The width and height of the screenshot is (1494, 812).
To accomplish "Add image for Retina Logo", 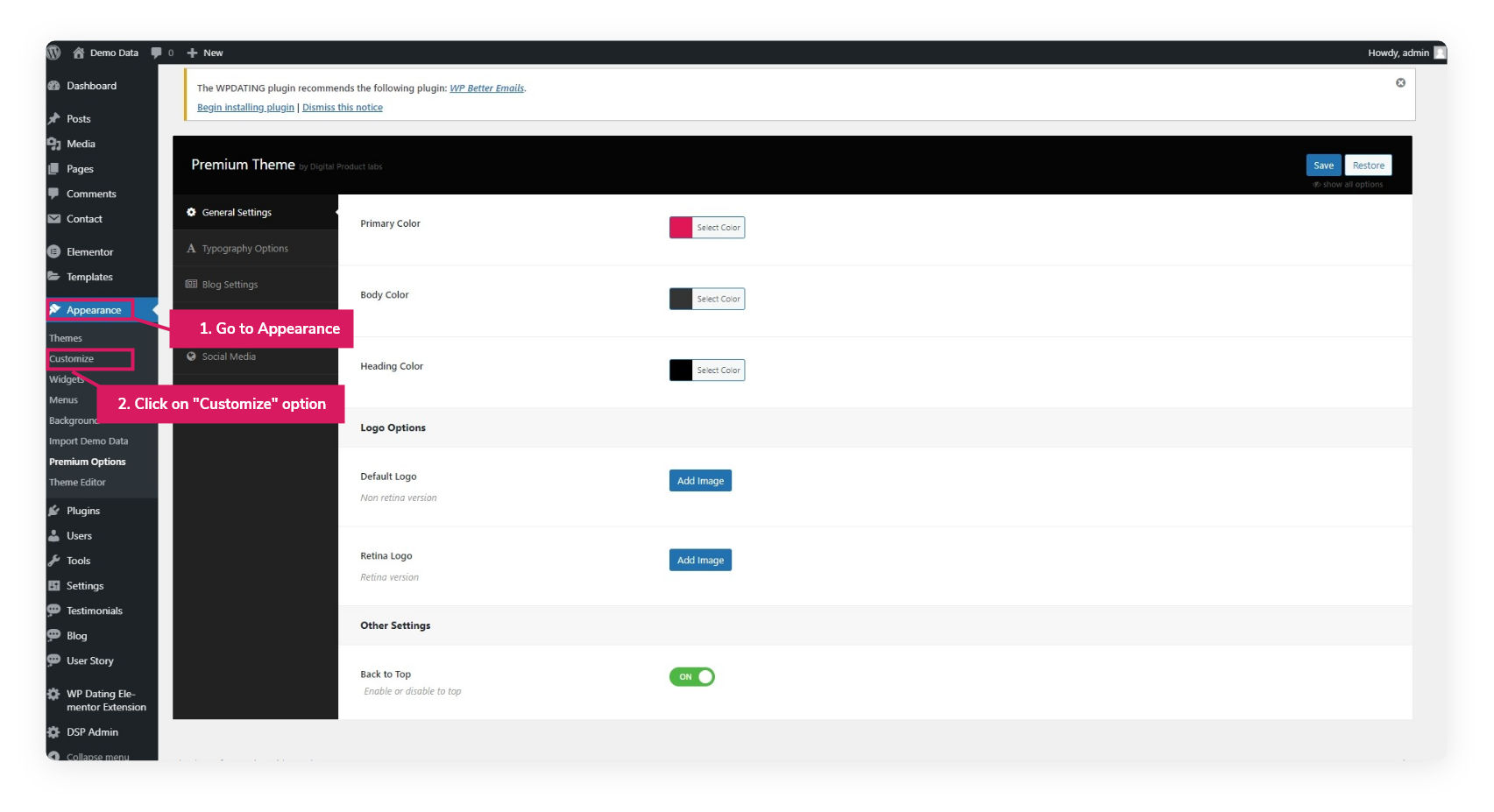I will pos(700,561).
